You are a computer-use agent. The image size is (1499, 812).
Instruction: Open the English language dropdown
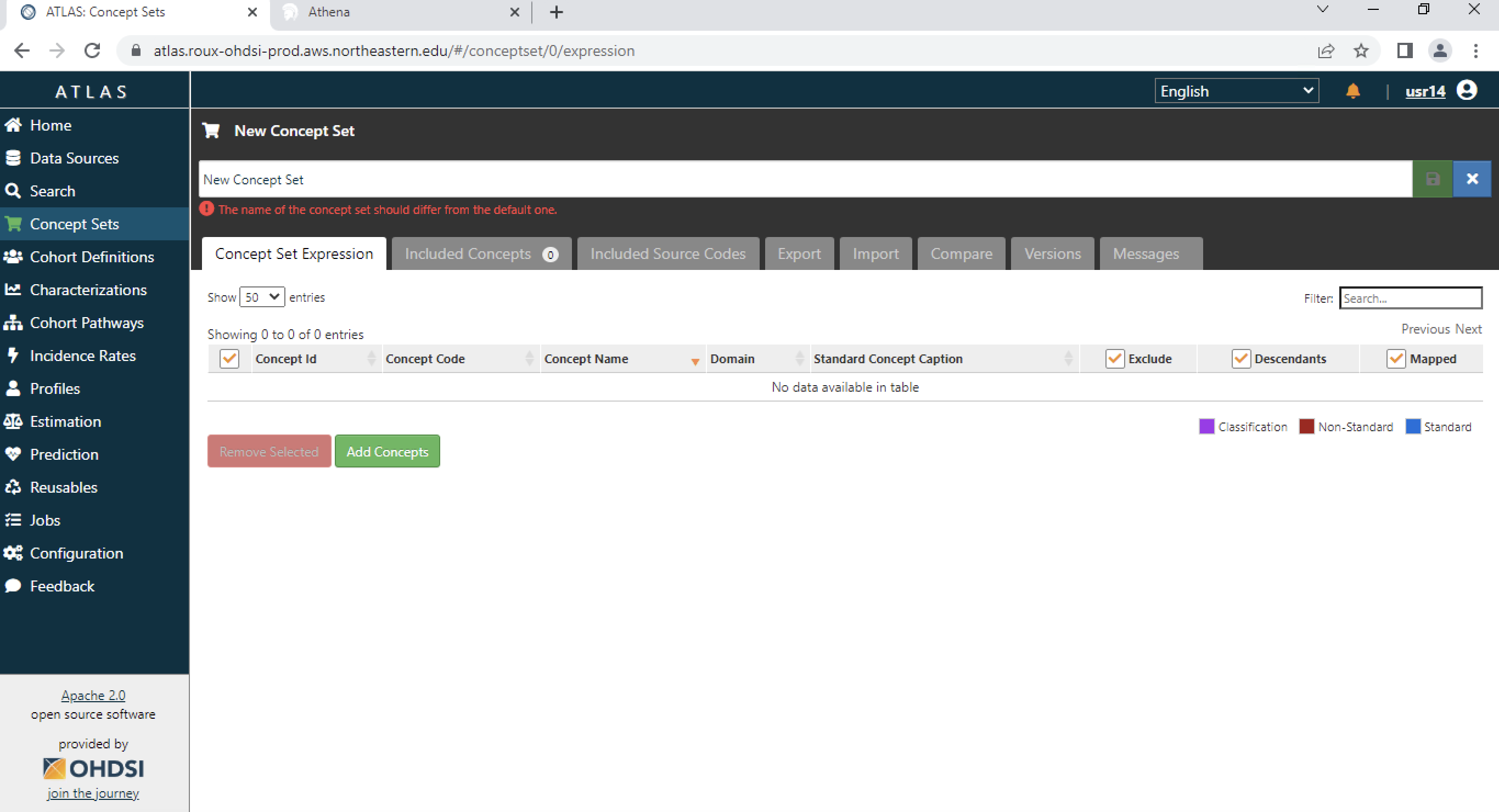point(1236,91)
